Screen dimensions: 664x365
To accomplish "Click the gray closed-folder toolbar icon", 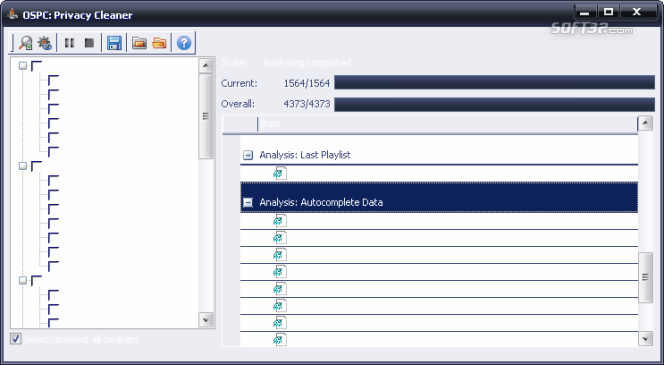I will coord(139,43).
